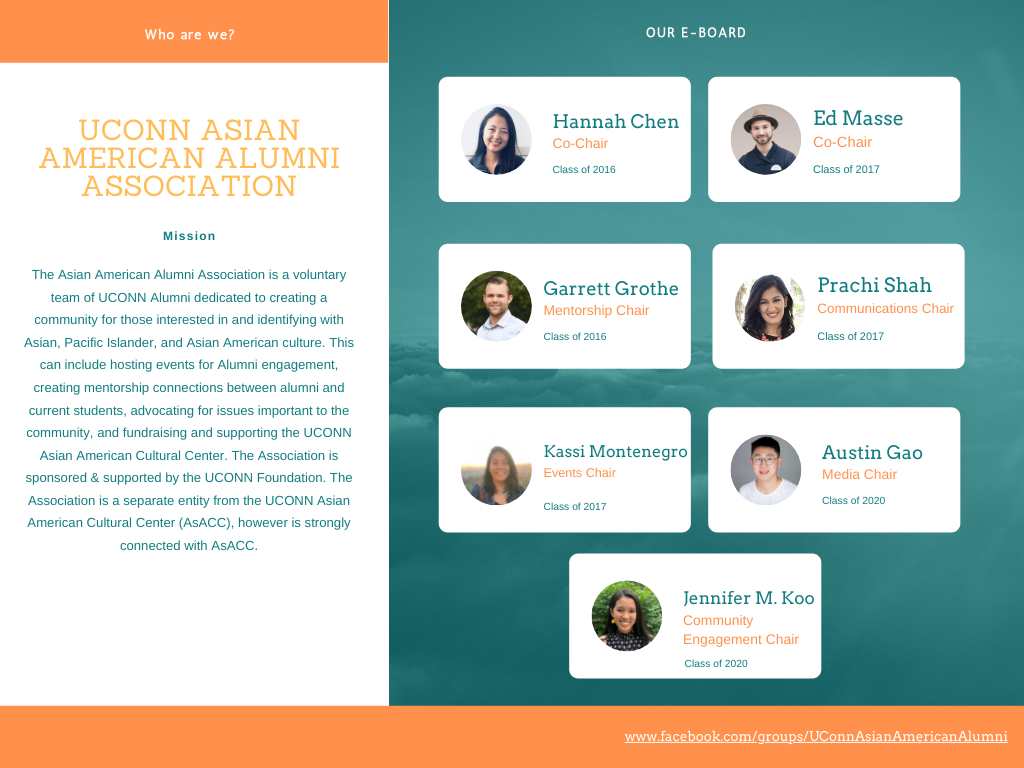Click Ed Masse's Class of 2017 text
Viewport: 1024px width, 768px height.
click(x=846, y=170)
